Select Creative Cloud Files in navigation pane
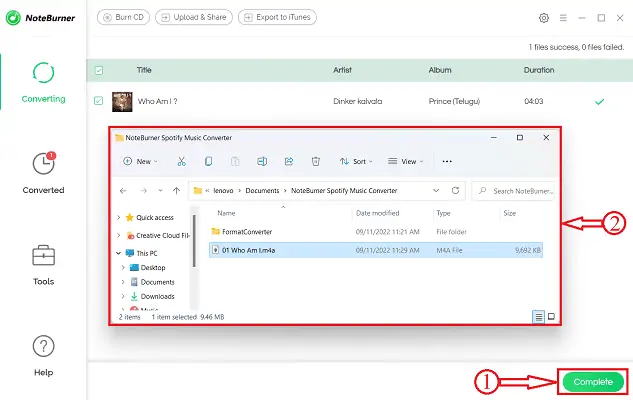 tap(158, 235)
